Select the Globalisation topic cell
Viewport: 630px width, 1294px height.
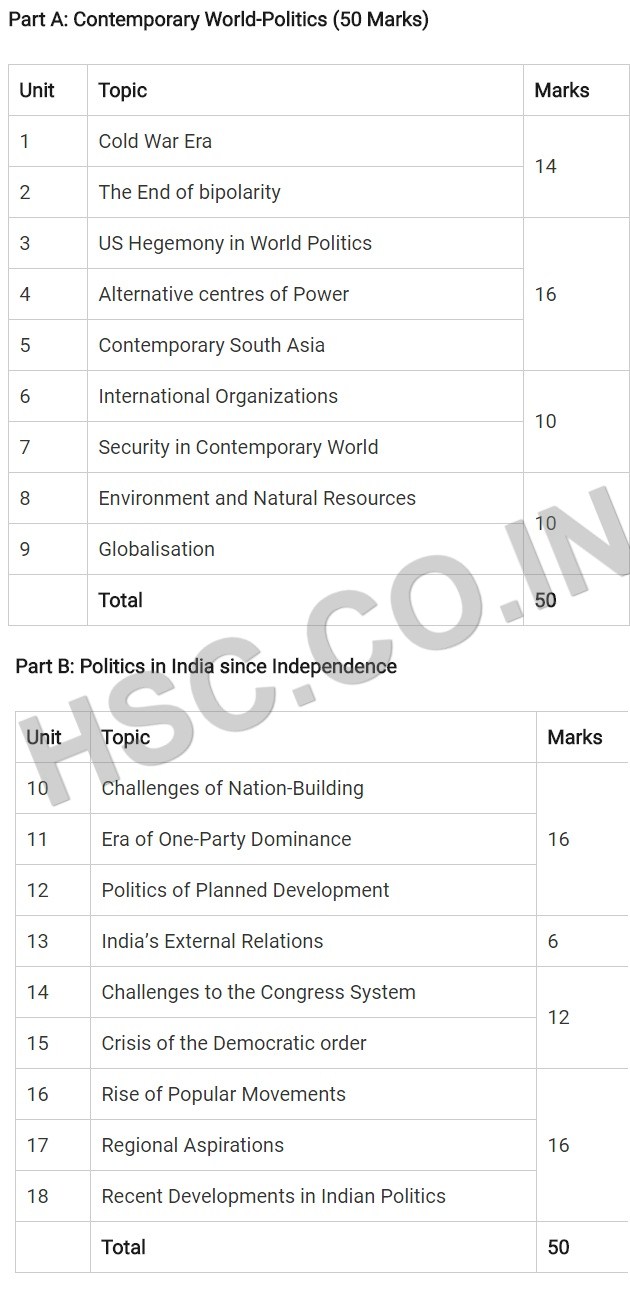pos(156,549)
